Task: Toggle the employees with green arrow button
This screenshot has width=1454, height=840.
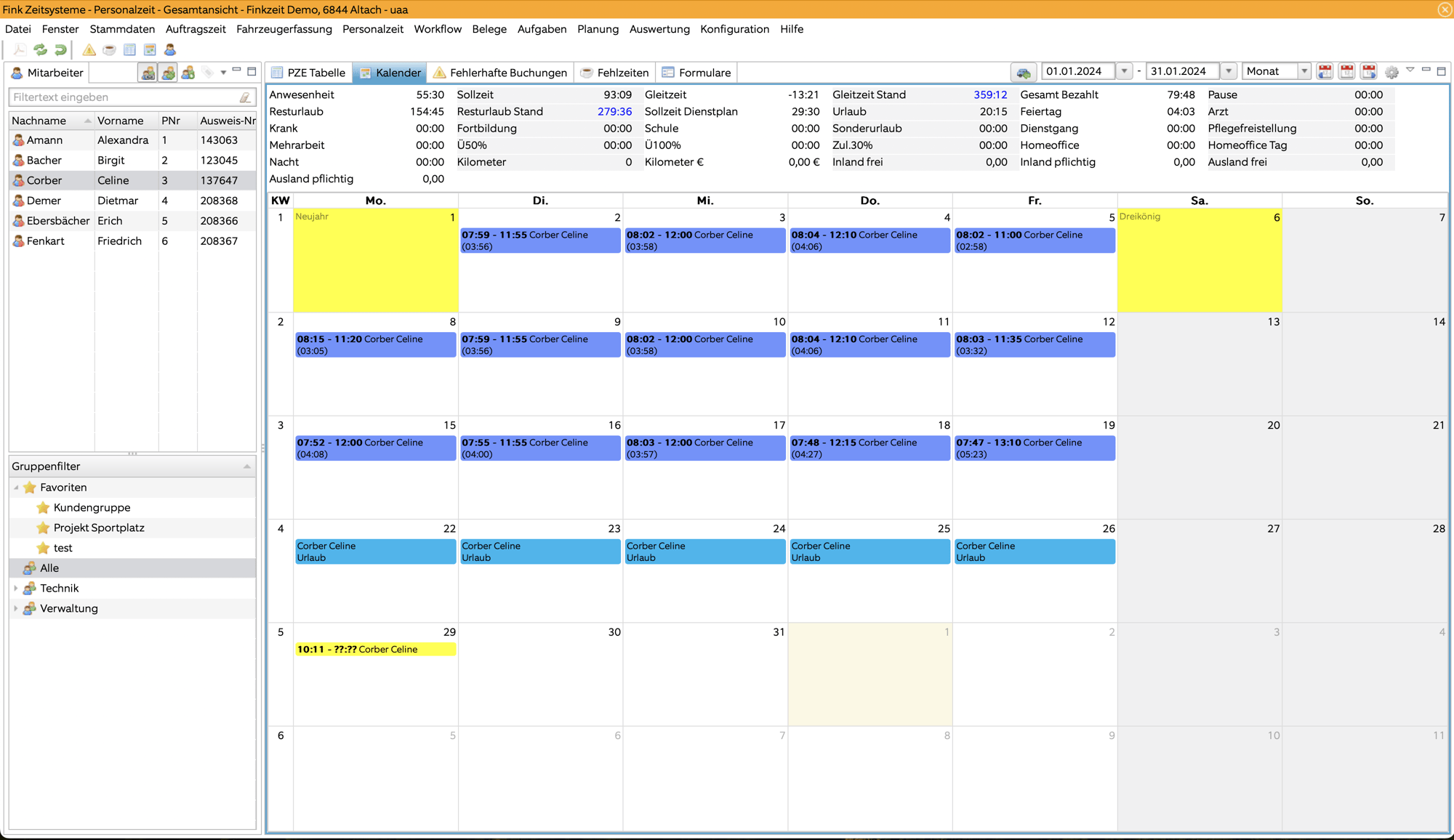Action: pyautogui.click(x=168, y=73)
